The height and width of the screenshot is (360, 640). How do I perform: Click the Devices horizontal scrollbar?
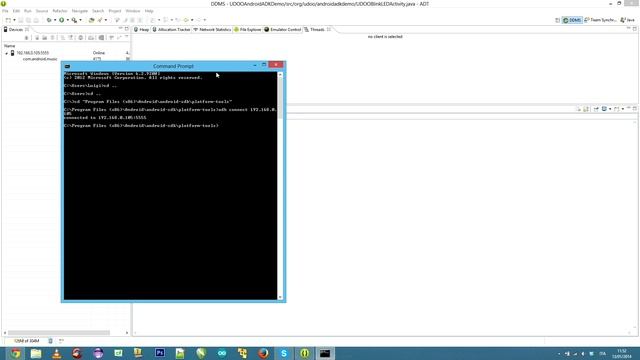click(58, 333)
